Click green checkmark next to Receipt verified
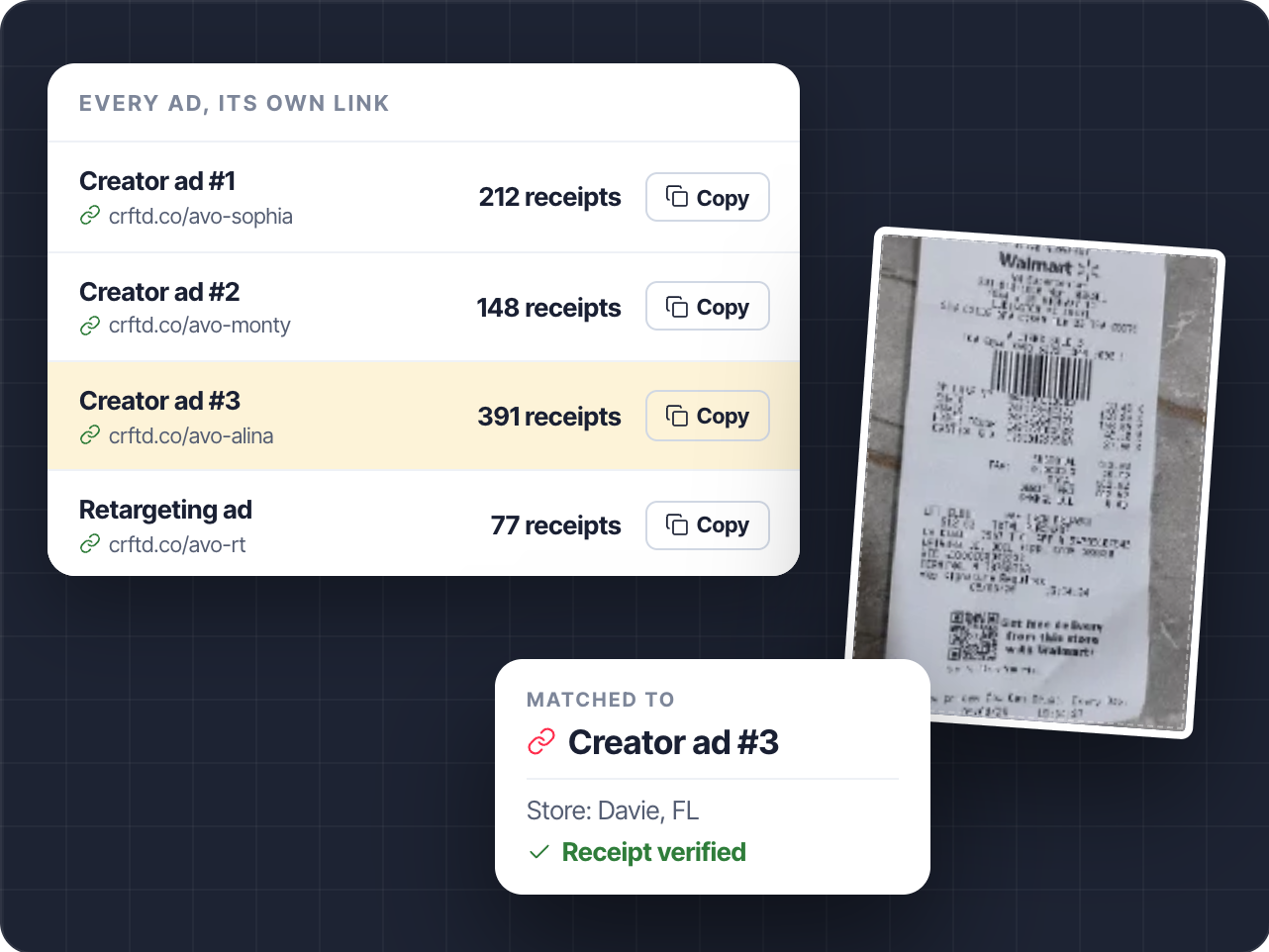Screen dimensions: 1269x952 coord(539,852)
